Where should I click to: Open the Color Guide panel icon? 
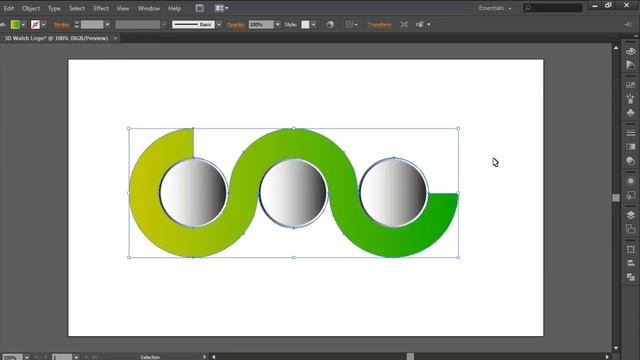[631, 65]
